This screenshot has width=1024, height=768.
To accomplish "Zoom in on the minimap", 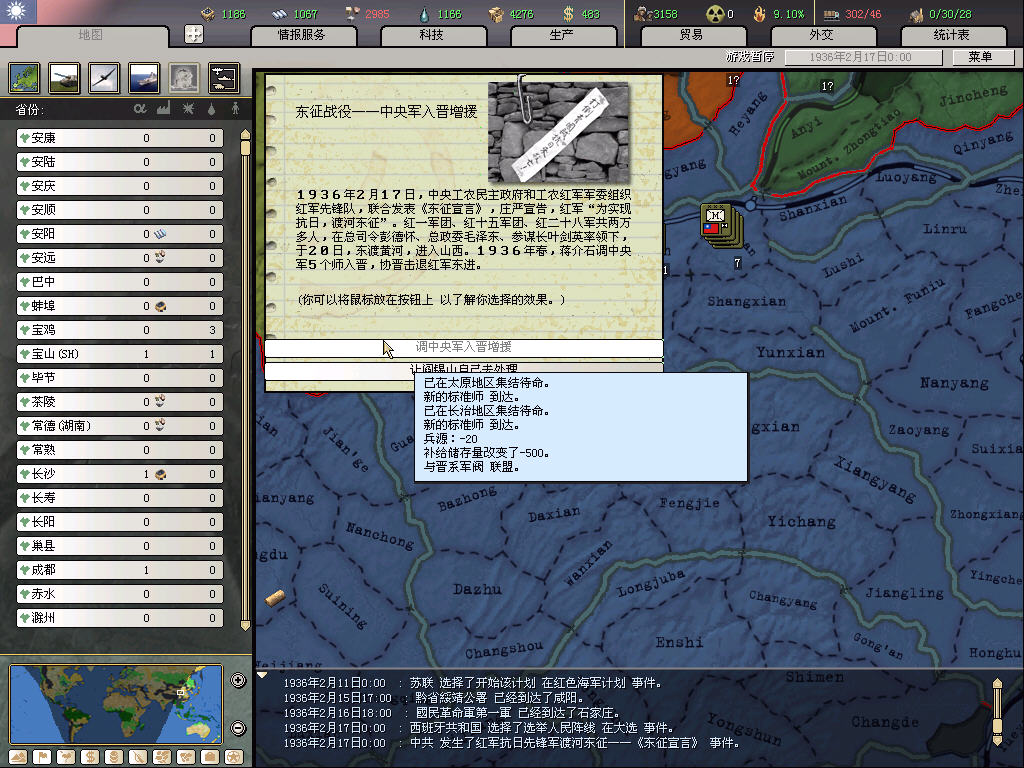I will tap(238, 681).
